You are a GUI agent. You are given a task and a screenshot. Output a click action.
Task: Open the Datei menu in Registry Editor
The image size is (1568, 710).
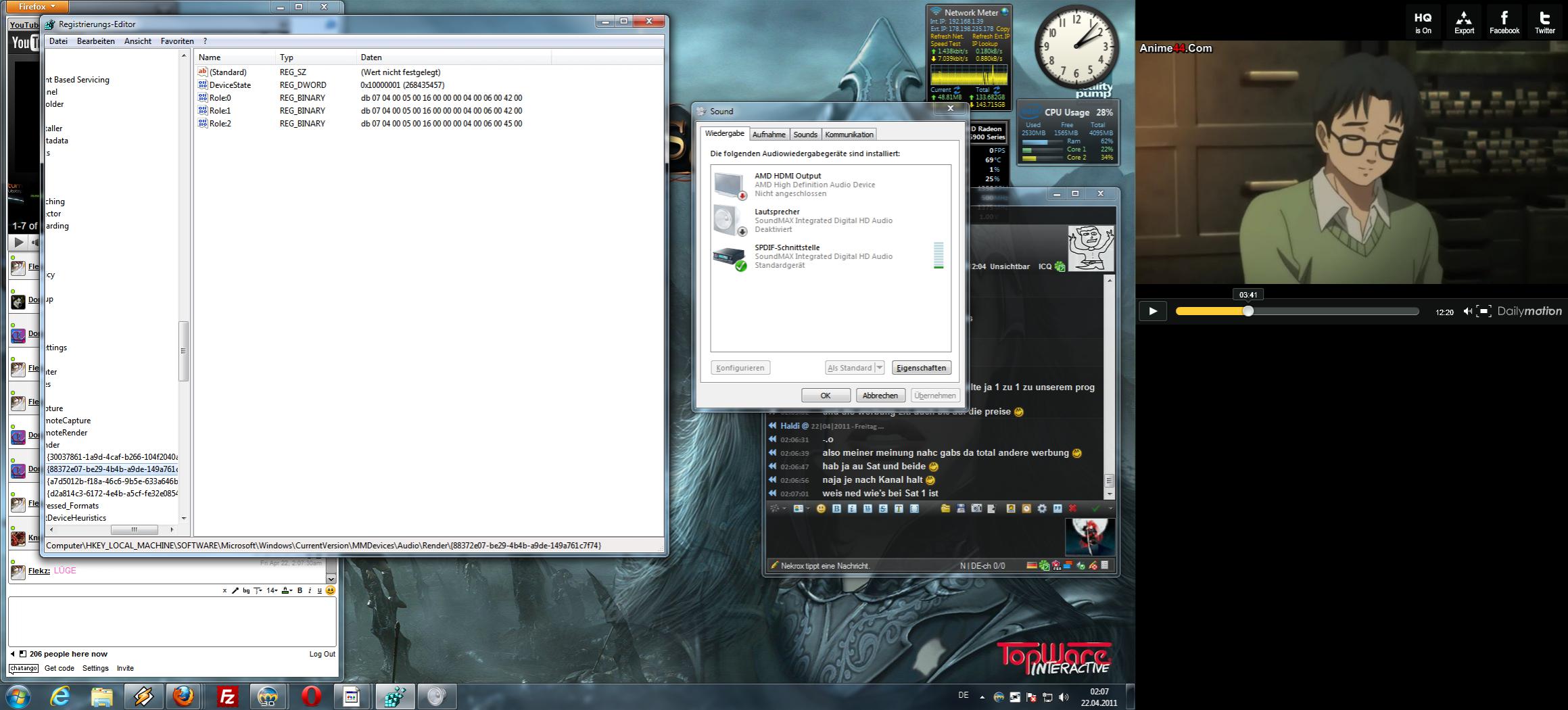pos(58,41)
